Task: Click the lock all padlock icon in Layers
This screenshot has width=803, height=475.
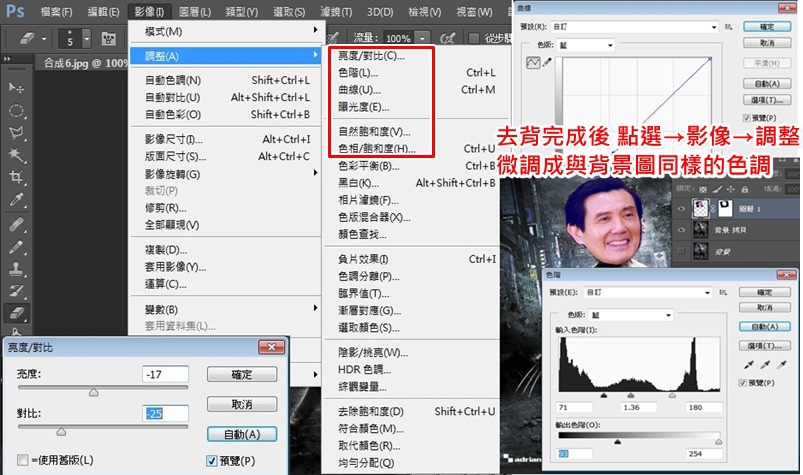Action: tap(745, 189)
